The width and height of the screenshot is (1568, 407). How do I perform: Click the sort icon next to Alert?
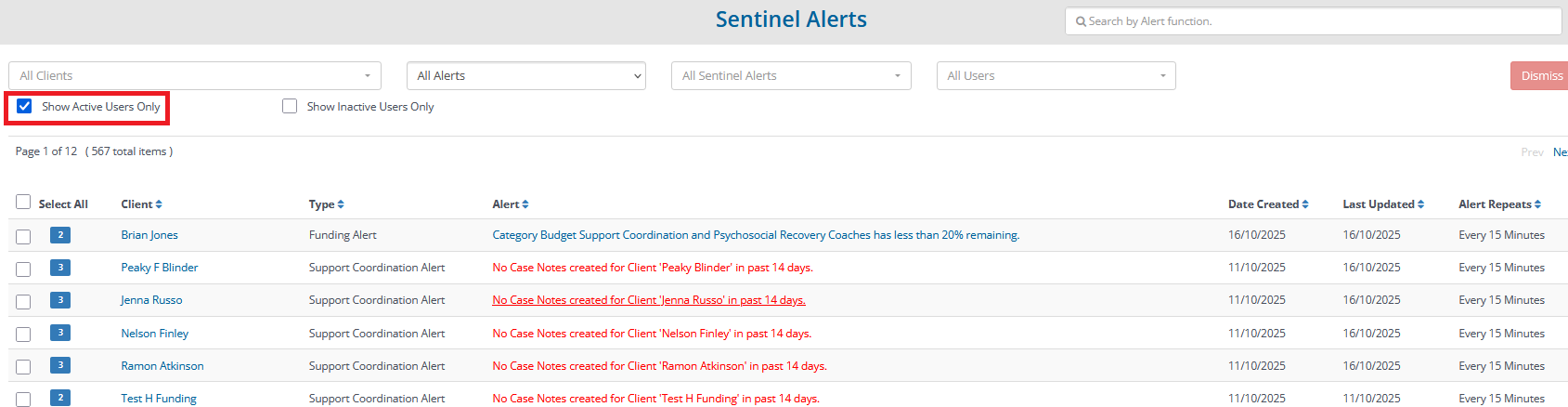pyautogui.click(x=525, y=204)
